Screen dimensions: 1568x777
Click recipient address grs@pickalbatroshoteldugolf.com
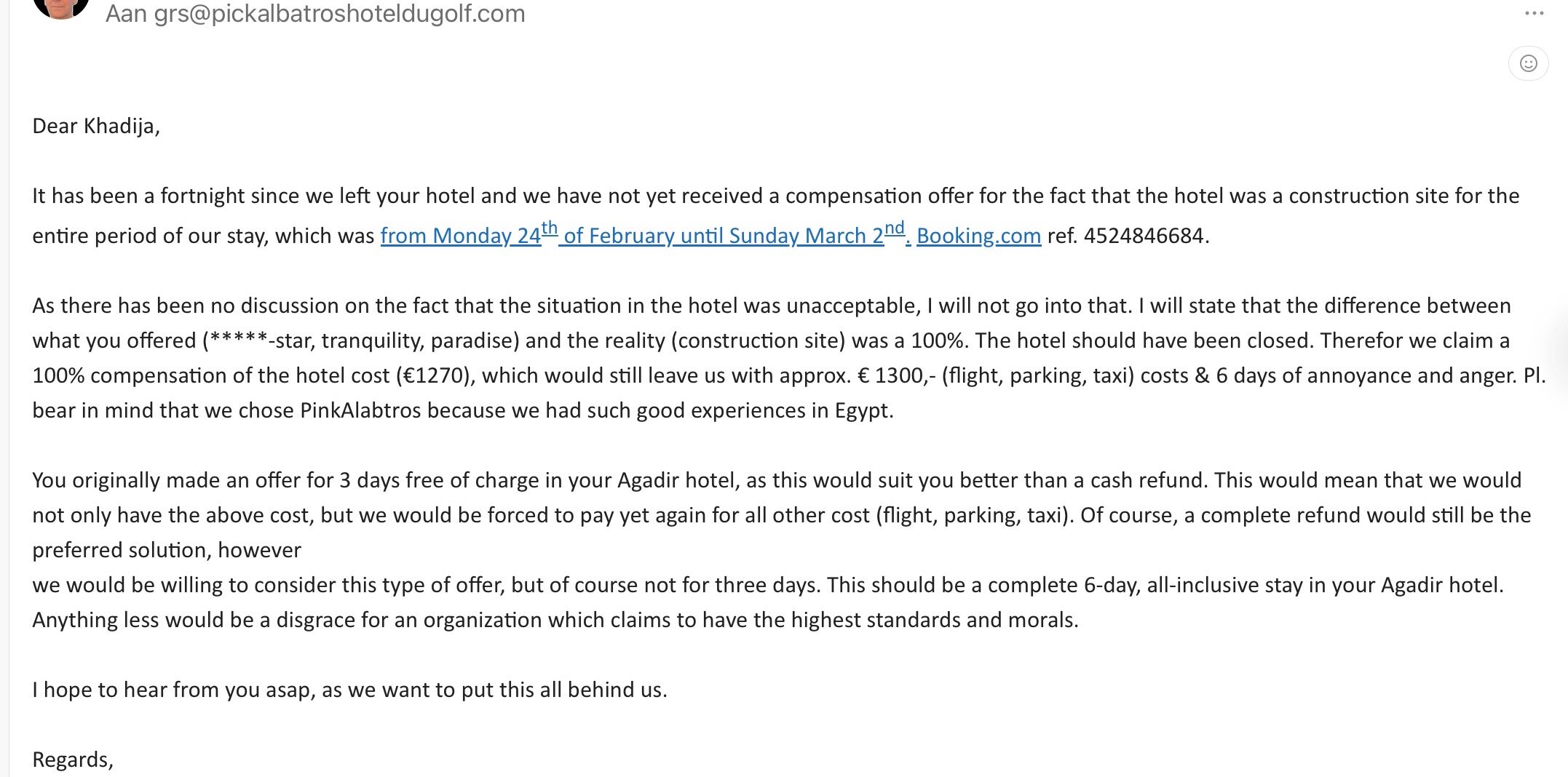point(339,14)
